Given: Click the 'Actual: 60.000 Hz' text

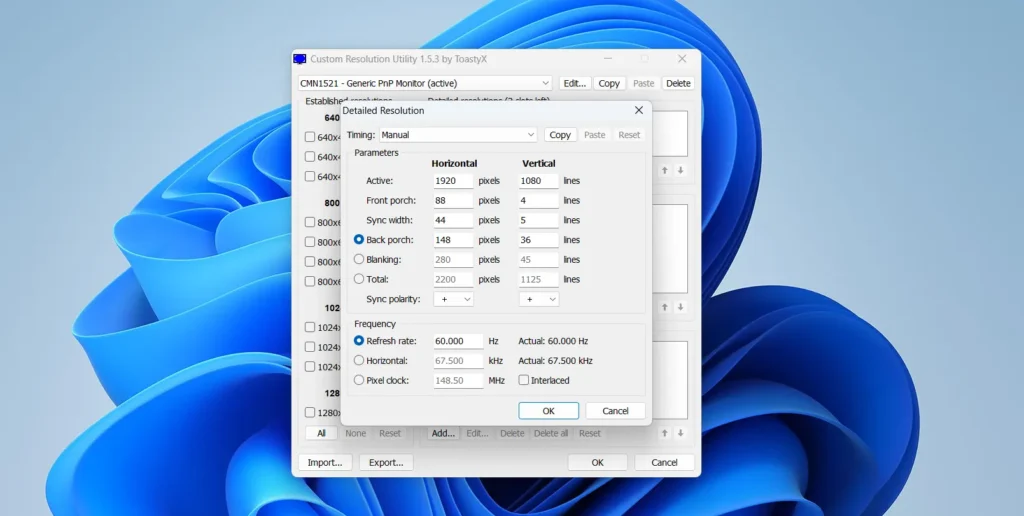Looking at the screenshot, I should [553, 341].
